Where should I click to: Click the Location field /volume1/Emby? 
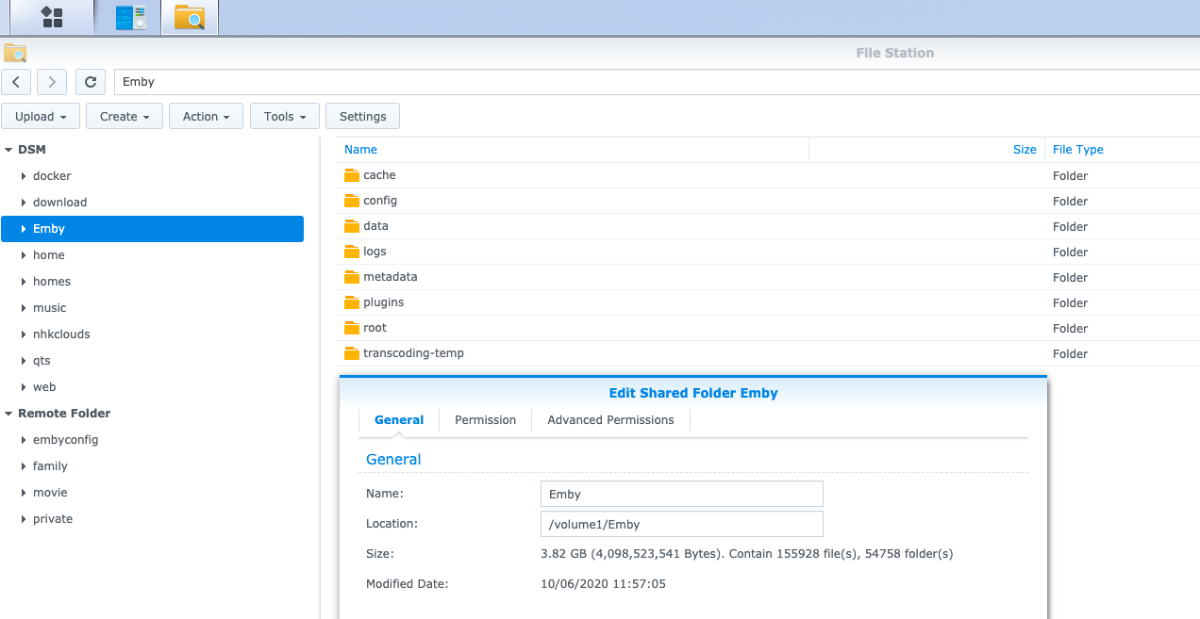[x=682, y=524]
